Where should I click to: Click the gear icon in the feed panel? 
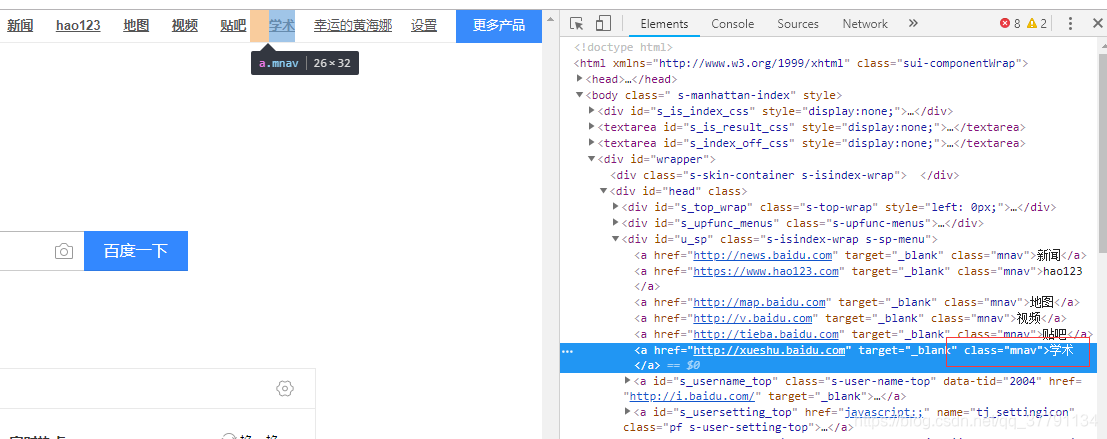285,388
